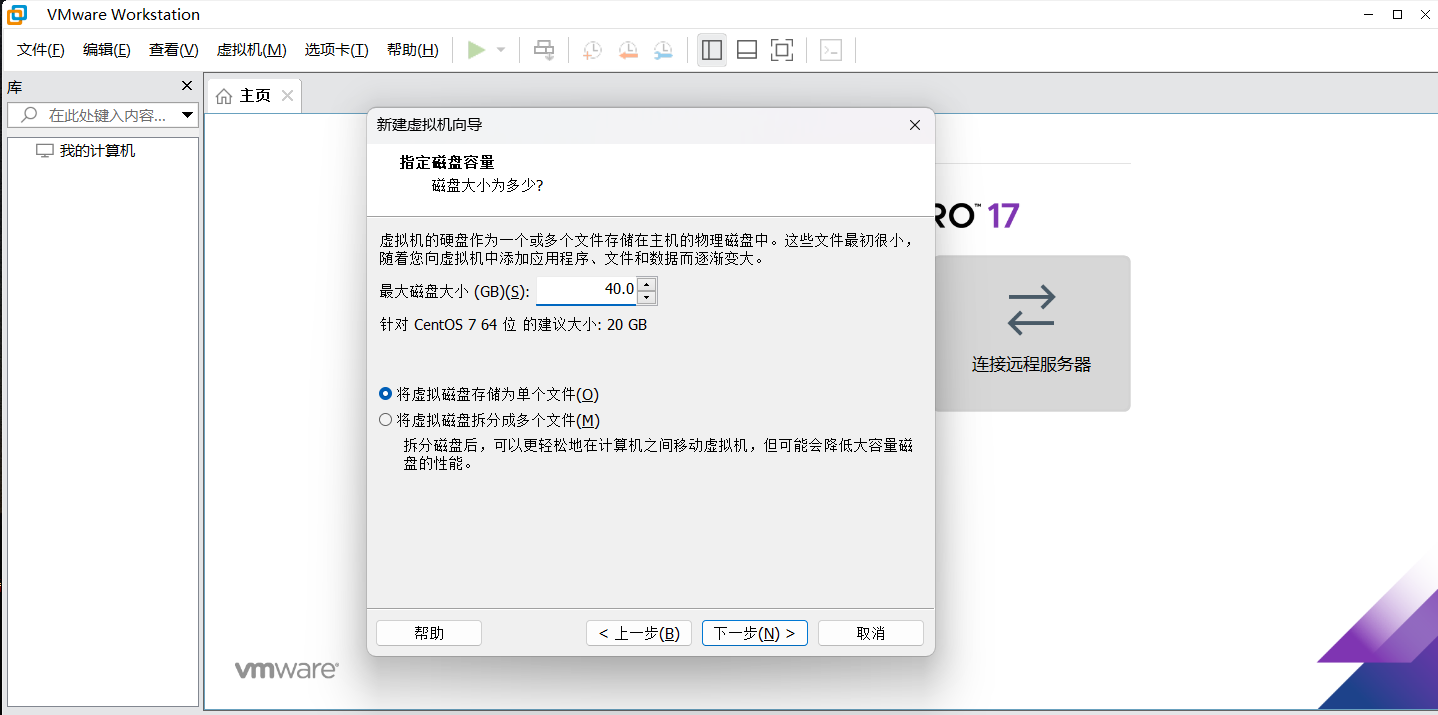
Task: Open the 选项卡(T) menu
Action: click(x=337, y=50)
